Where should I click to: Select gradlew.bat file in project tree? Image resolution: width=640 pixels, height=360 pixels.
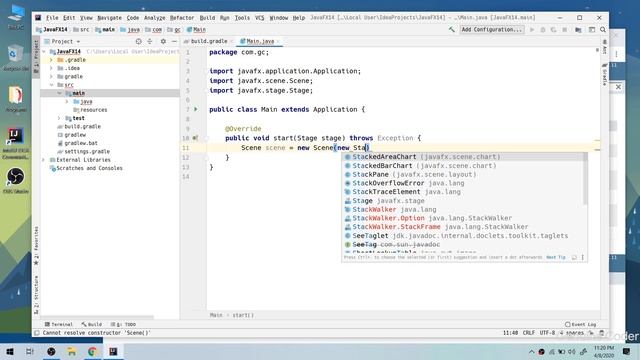click(80, 143)
